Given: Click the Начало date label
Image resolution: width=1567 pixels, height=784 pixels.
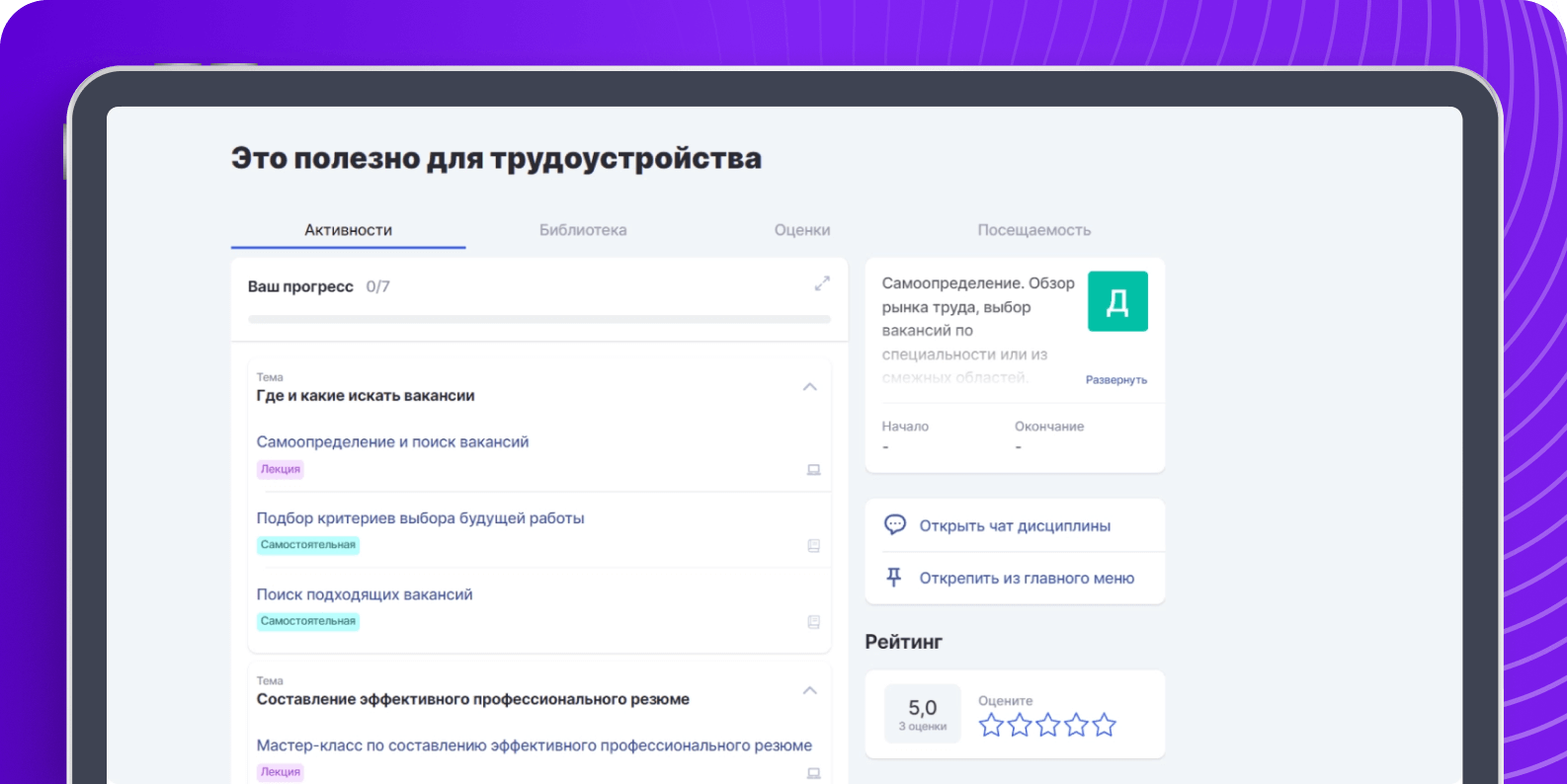Looking at the screenshot, I should tap(905, 427).
